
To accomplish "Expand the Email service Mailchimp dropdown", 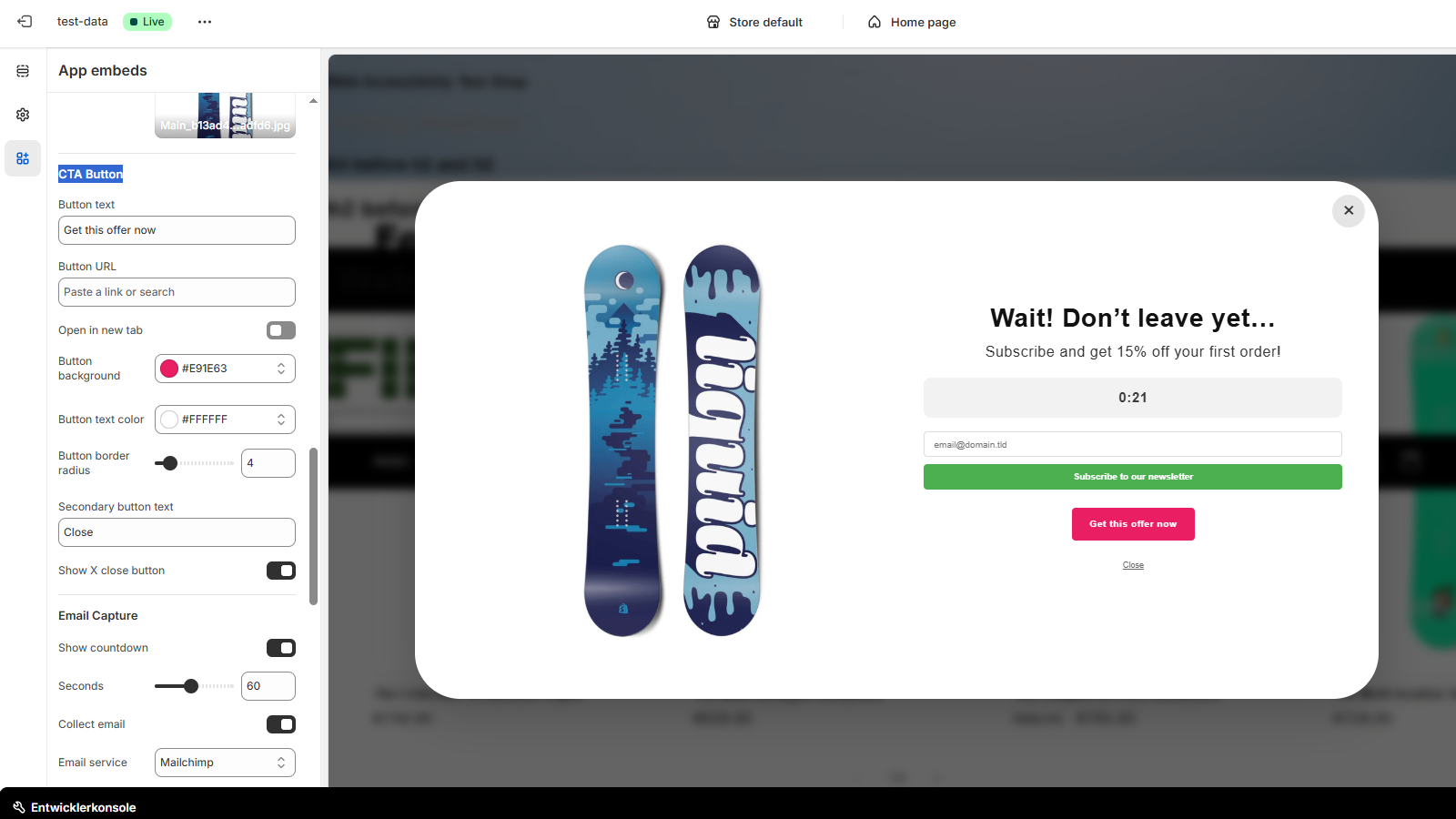I will click(x=225, y=763).
